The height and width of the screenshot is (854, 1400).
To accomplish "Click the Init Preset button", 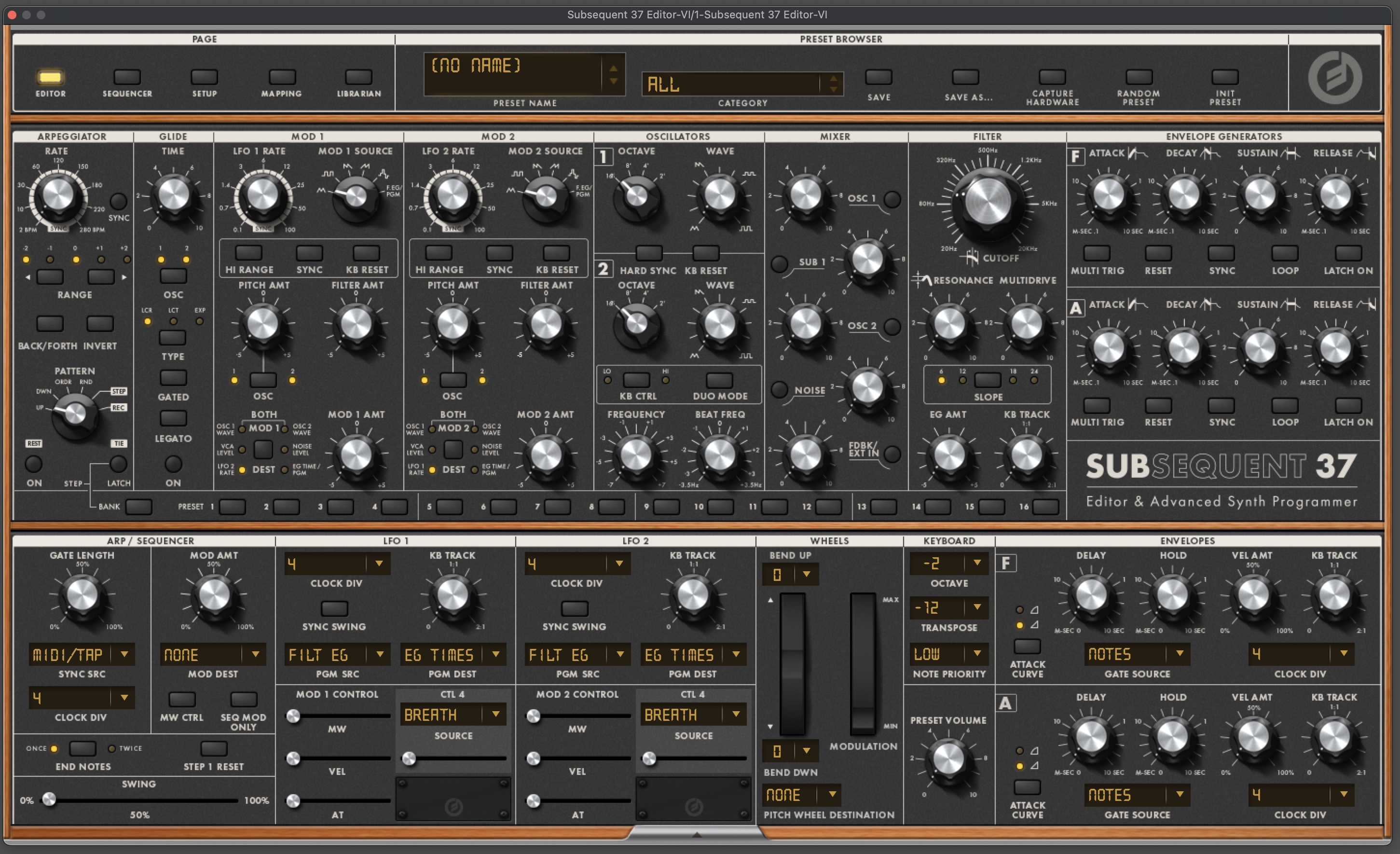I will pos(1224,77).
